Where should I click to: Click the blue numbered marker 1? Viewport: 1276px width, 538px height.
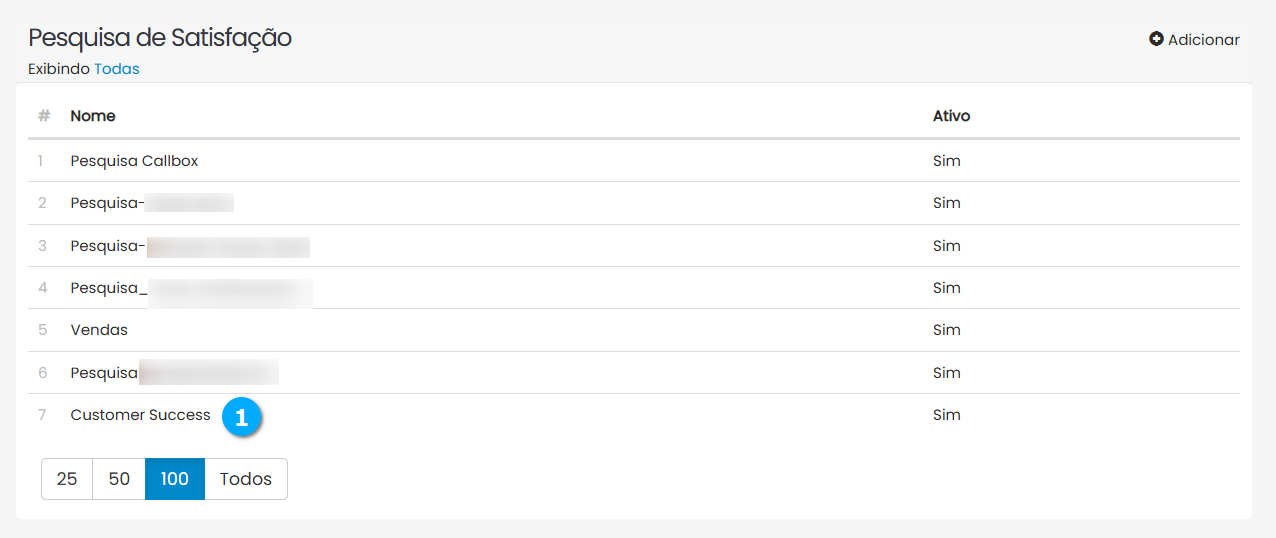coord(241,417)
